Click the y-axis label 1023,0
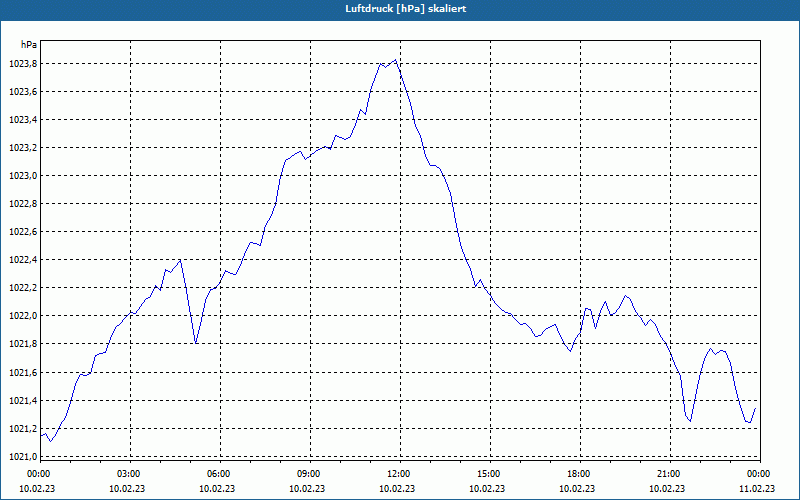800x500 pixels. point(23,176)
